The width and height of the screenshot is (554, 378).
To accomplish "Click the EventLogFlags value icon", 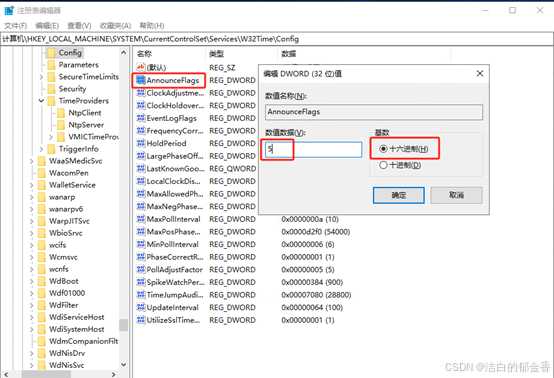I will point(141,118).
